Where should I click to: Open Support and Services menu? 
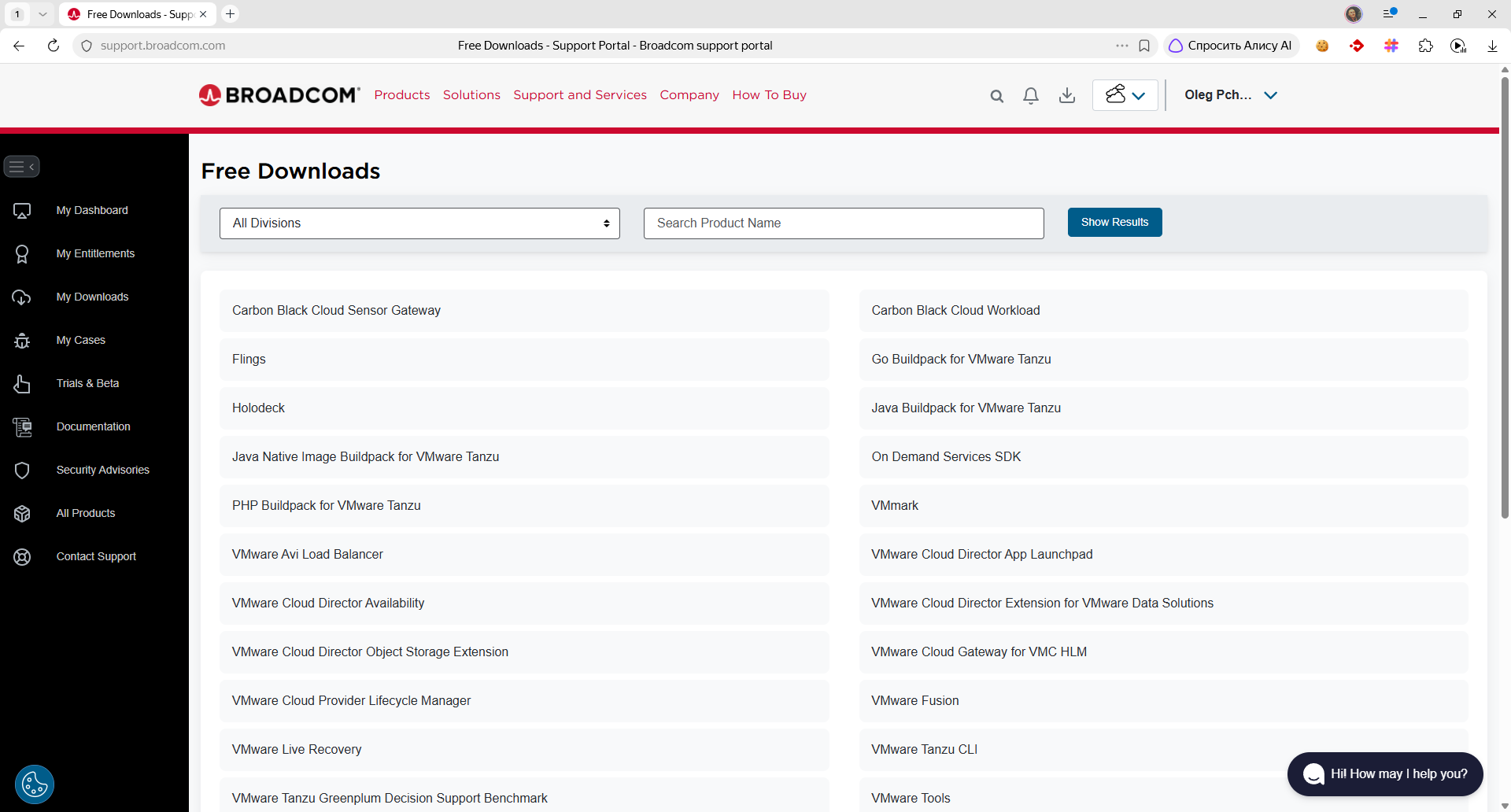pos(580,95)
